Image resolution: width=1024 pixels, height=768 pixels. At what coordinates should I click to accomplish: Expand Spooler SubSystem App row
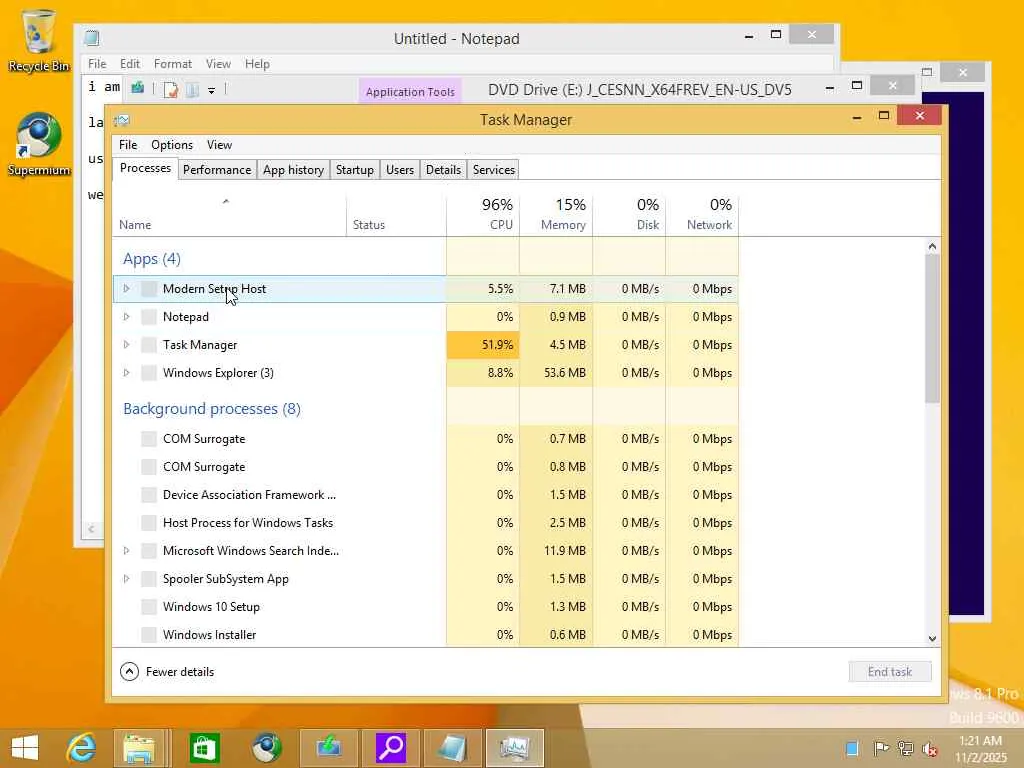(x=126, y=579)
